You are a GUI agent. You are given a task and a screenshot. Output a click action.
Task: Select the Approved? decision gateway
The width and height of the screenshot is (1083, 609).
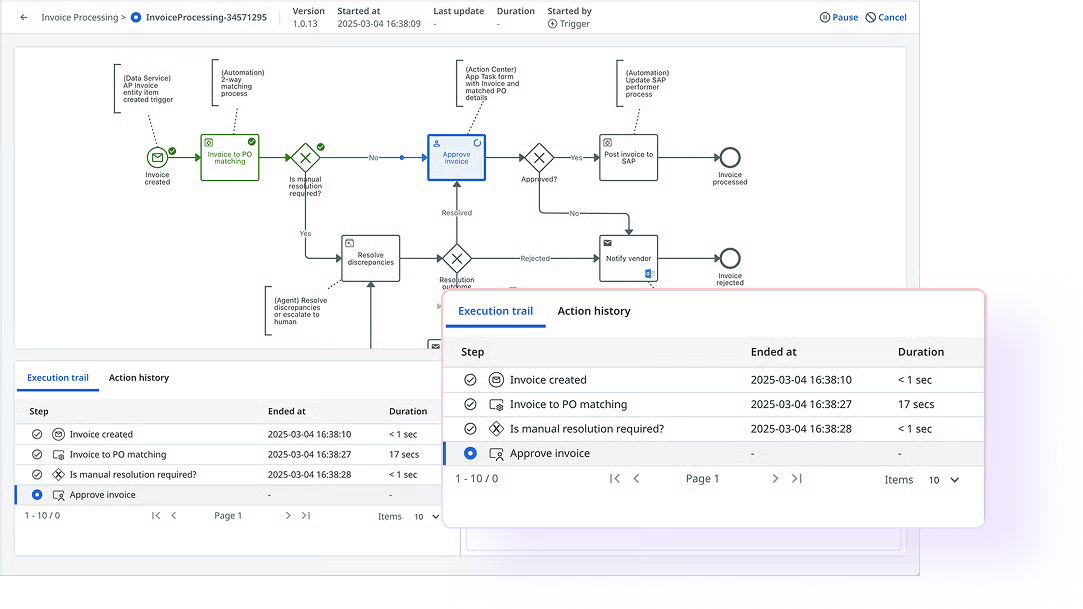pos(539,157)
